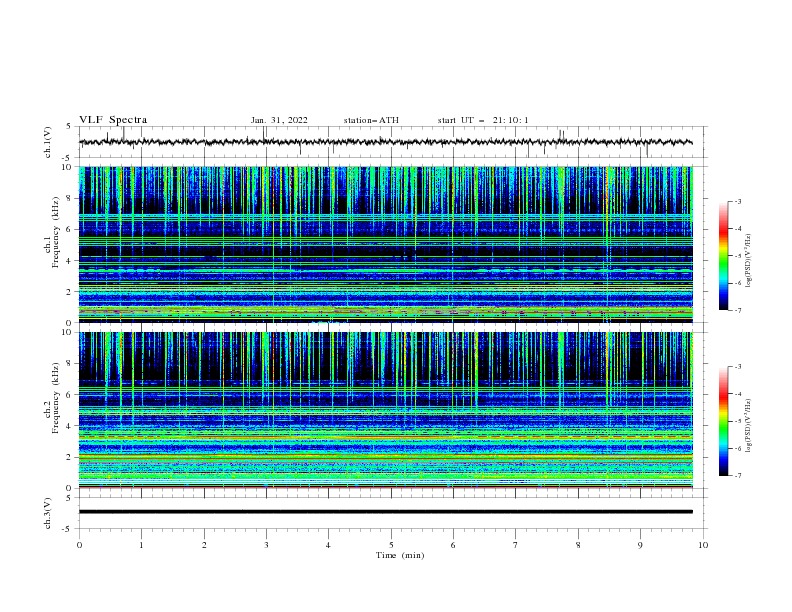Screen dimensions: 792x612
Task: Click the "3" tick on the time axis
Action: (x=266, y=545)
